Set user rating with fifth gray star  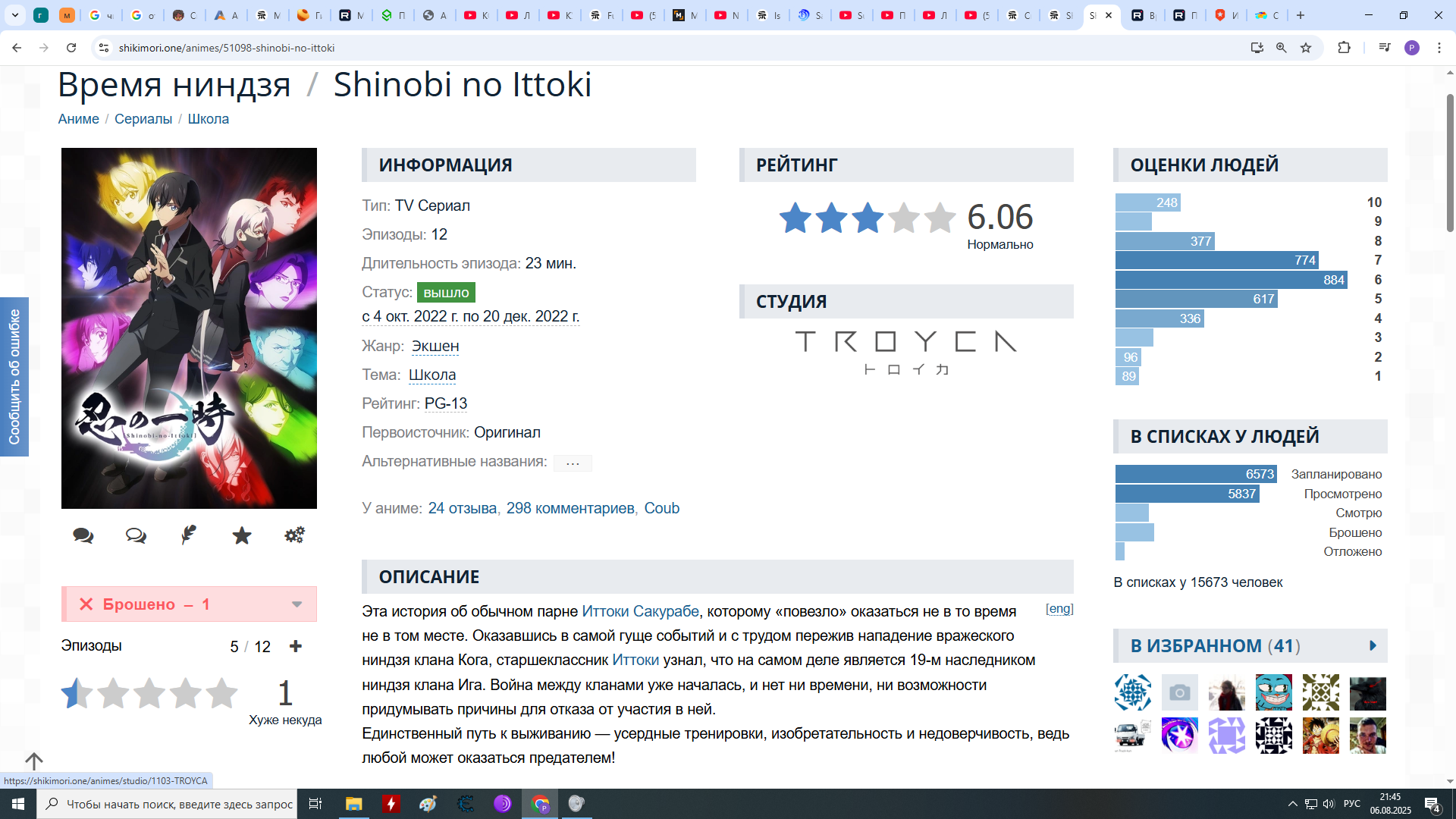click(x=221, y=693)
